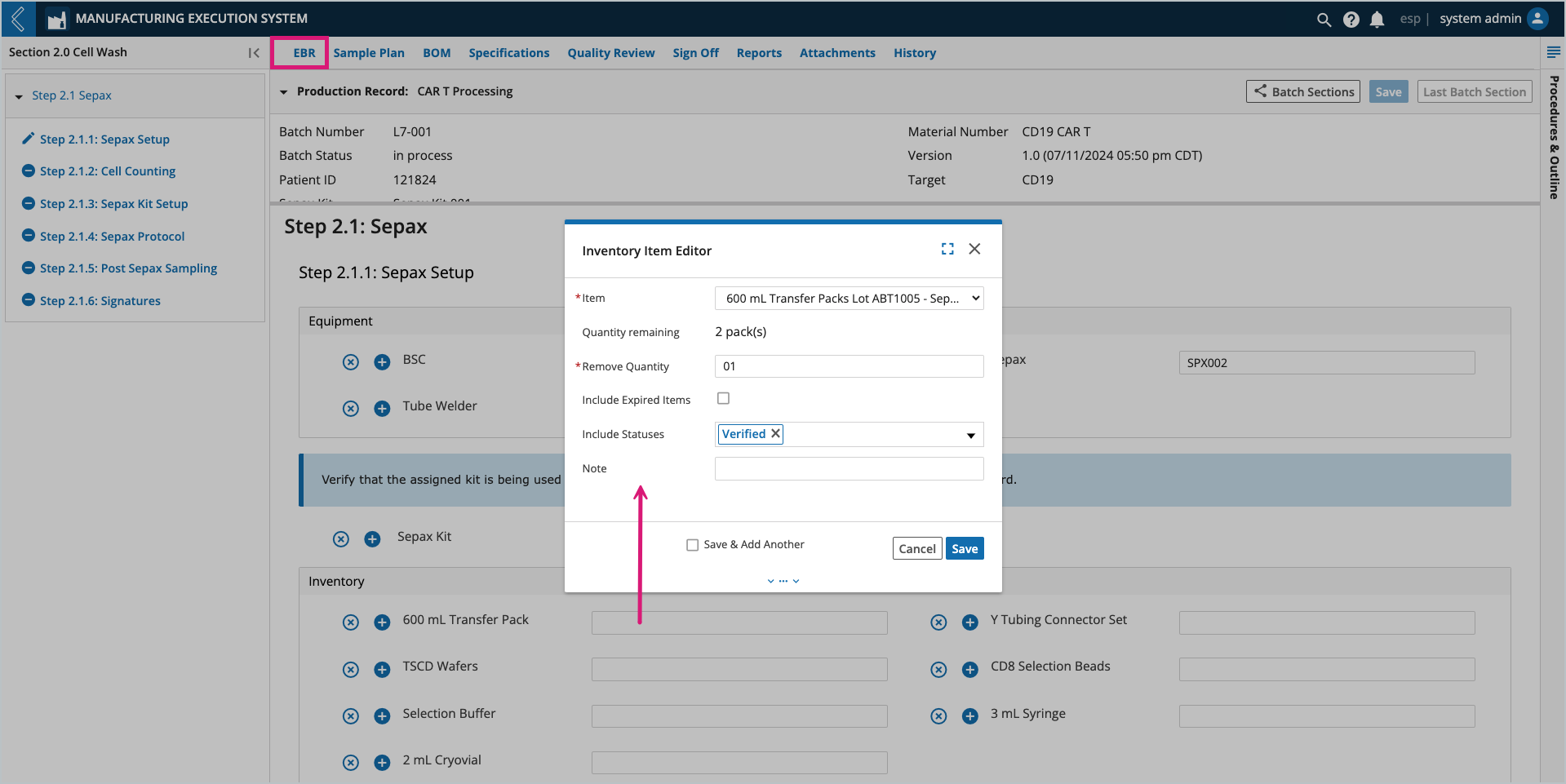
Task: Remove the 600 mL Transfer Pack item
Action: pos(351,622)
